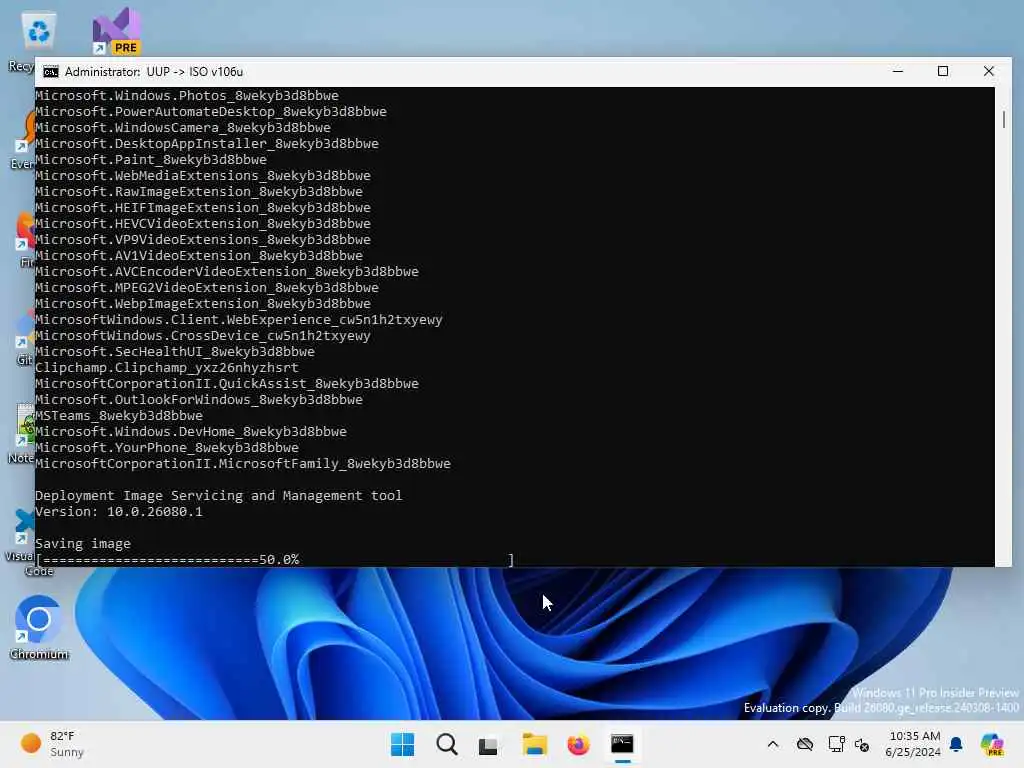Click the text MicrosoftWindows.CrossDevice_cw5n1h2txyewy
Screen dimensions: 1024x768
pyautogui.click(x=203, y=336)
